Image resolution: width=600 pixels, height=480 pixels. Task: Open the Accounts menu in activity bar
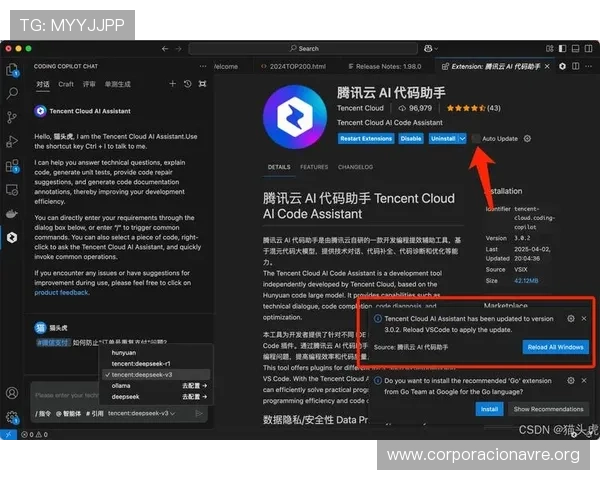tap(12, 393)
